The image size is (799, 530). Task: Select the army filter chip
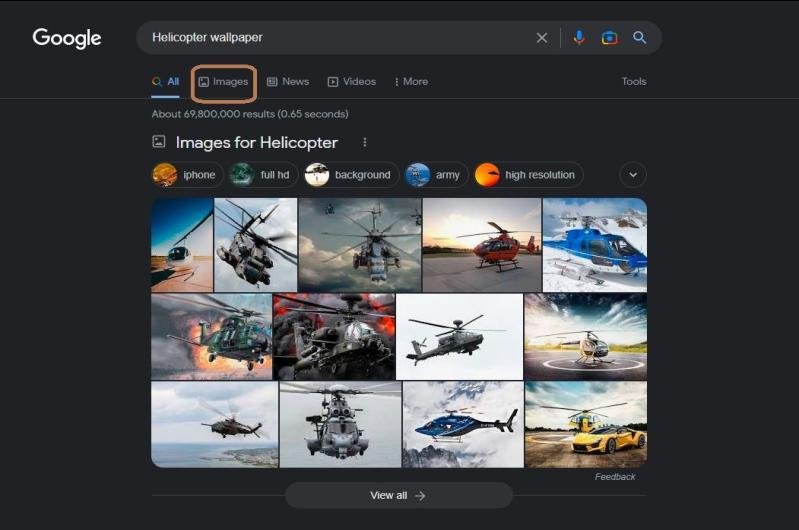(436, 175)
